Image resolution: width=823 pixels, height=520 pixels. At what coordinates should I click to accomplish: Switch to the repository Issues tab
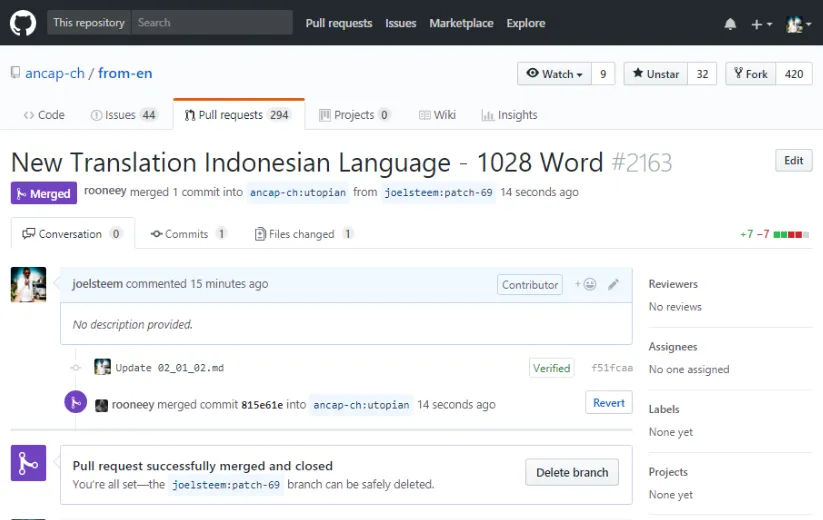124,115
